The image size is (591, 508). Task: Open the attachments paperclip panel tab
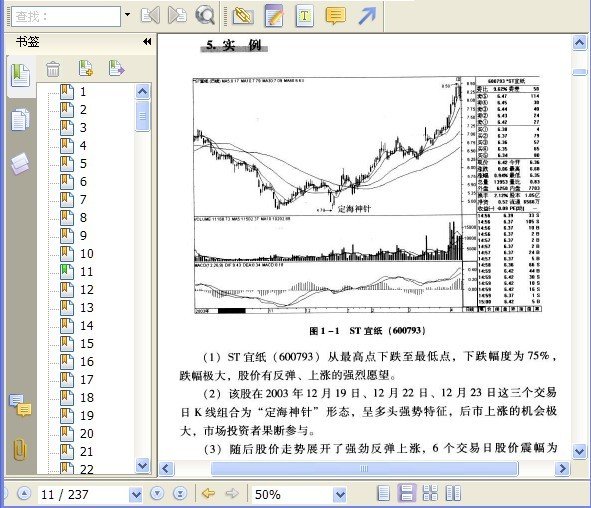(20, 449)
